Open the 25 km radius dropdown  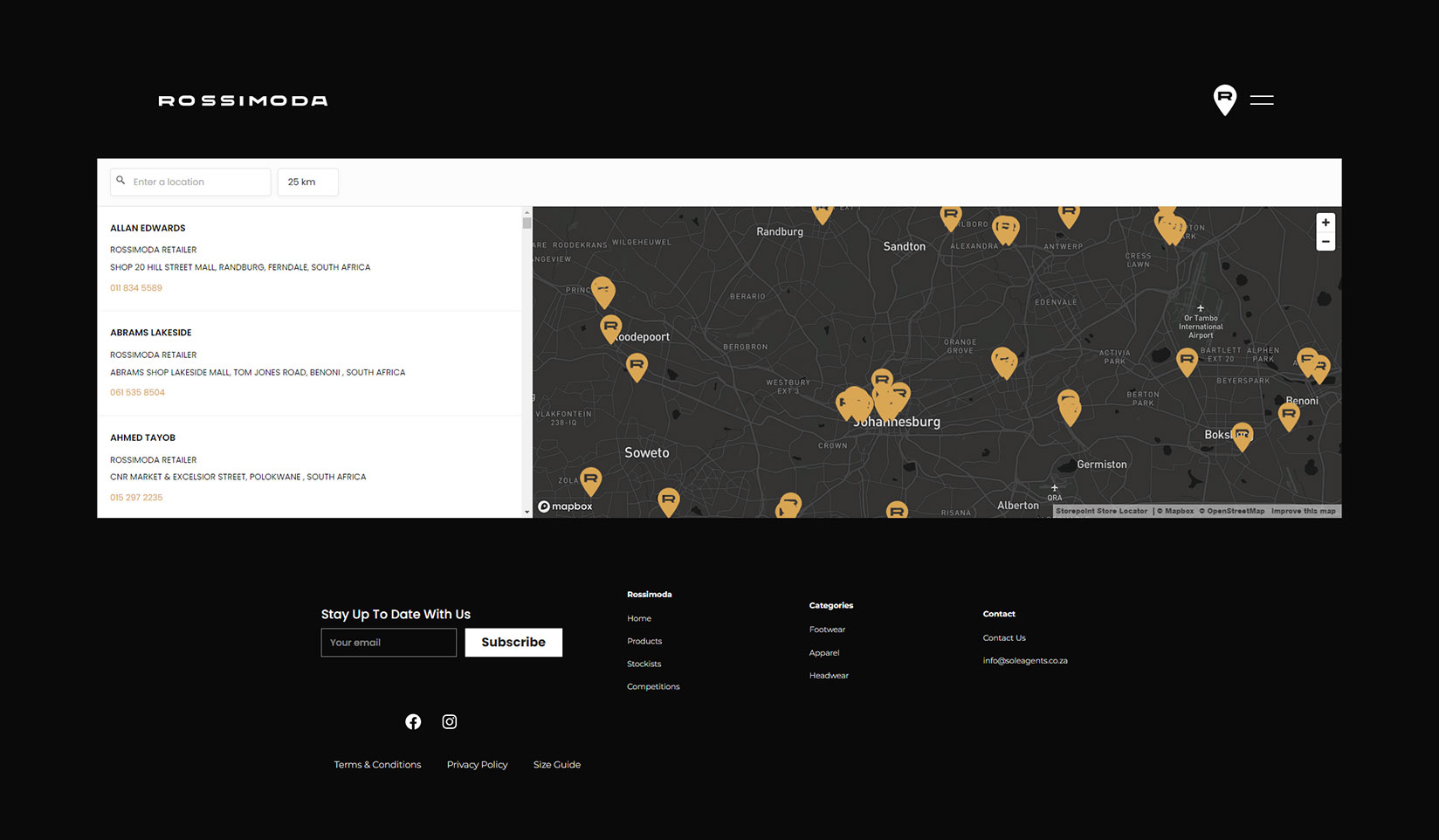coord(307,182)
